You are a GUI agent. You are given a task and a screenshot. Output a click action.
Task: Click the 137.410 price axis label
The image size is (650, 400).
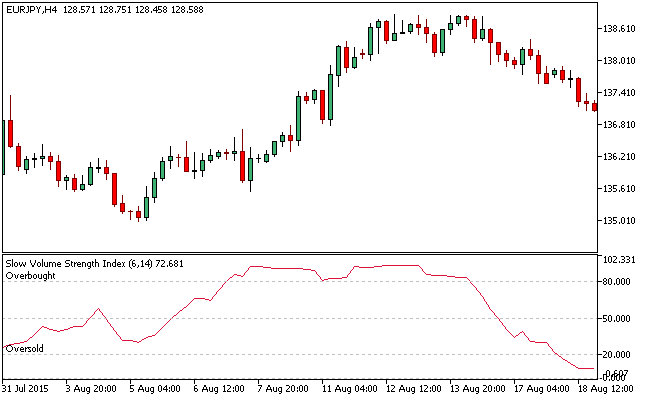point(622,93)
